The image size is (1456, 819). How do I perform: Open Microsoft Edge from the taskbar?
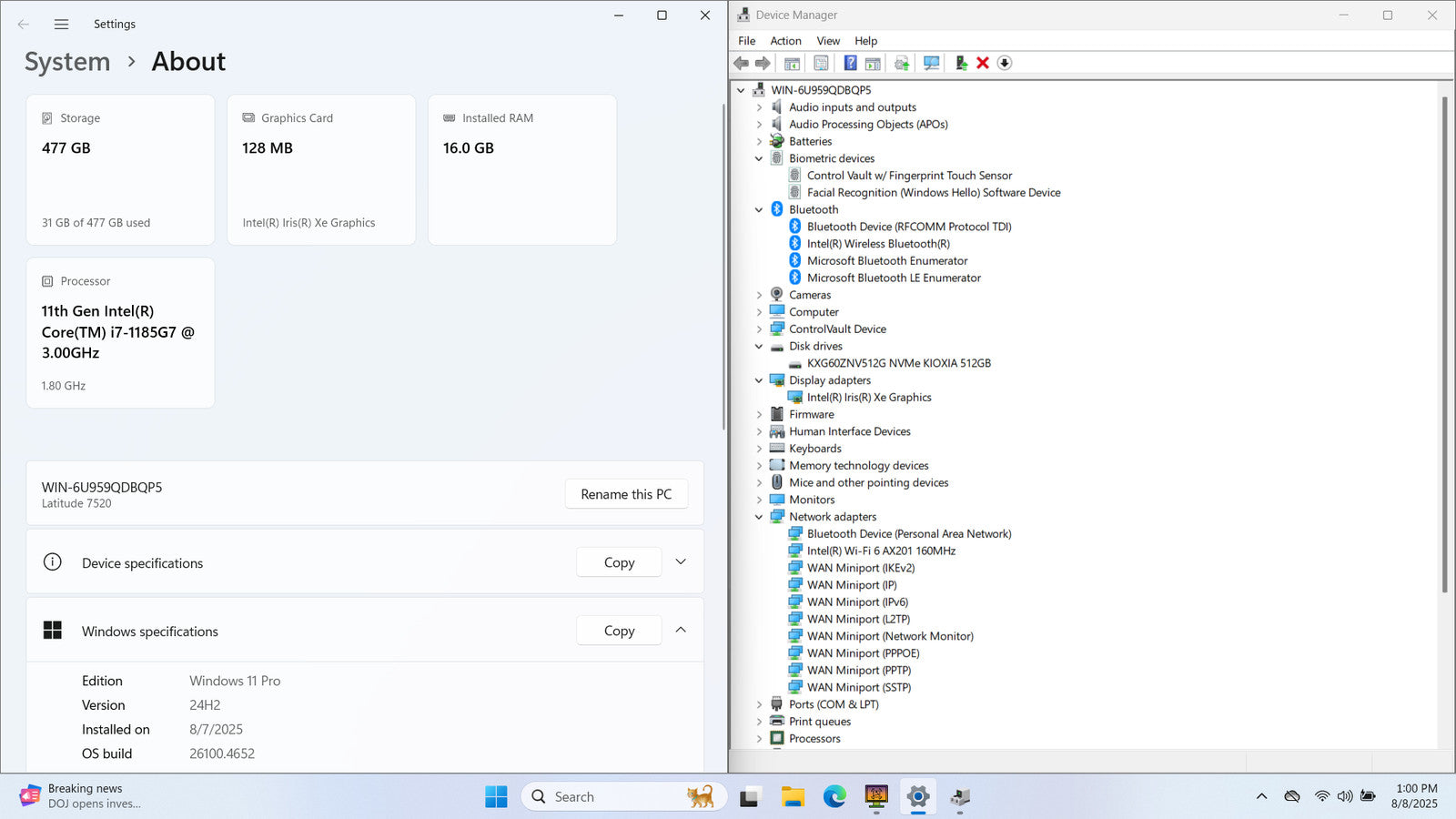point(834,797)
